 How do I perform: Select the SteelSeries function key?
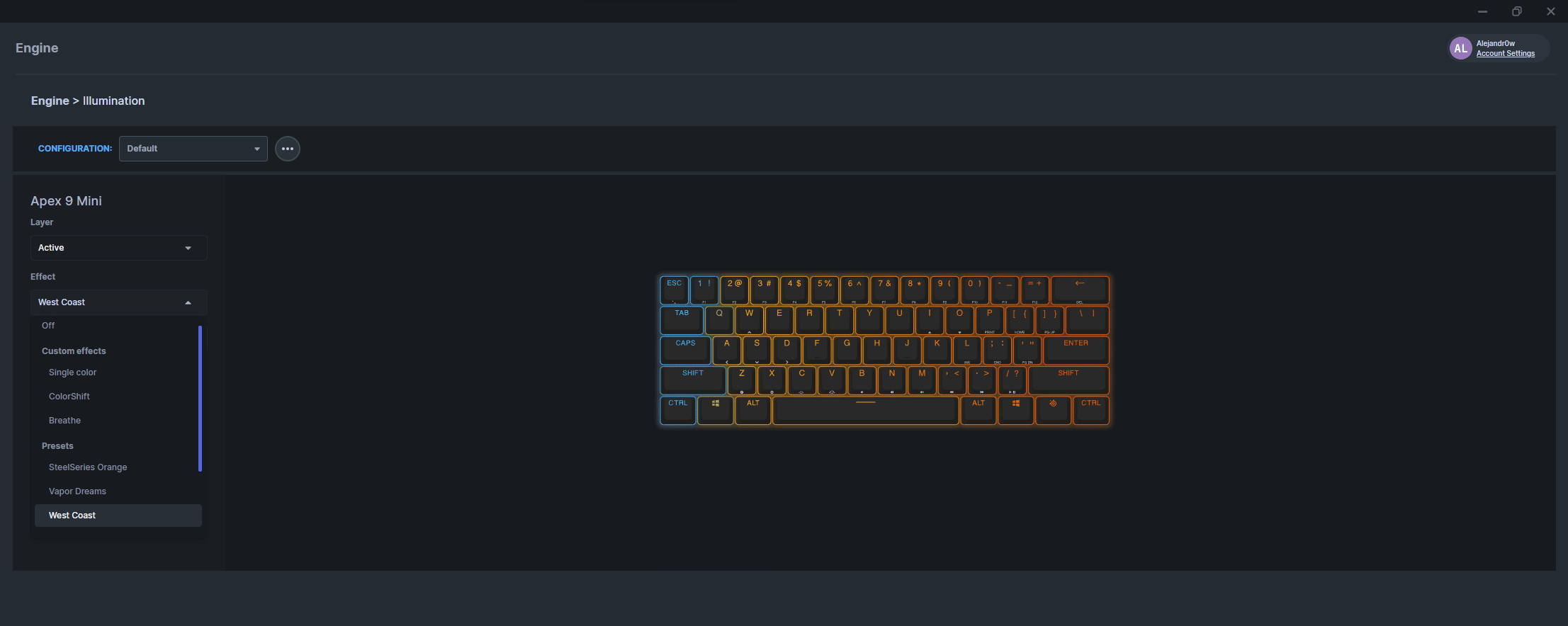tap(1053, 410)
